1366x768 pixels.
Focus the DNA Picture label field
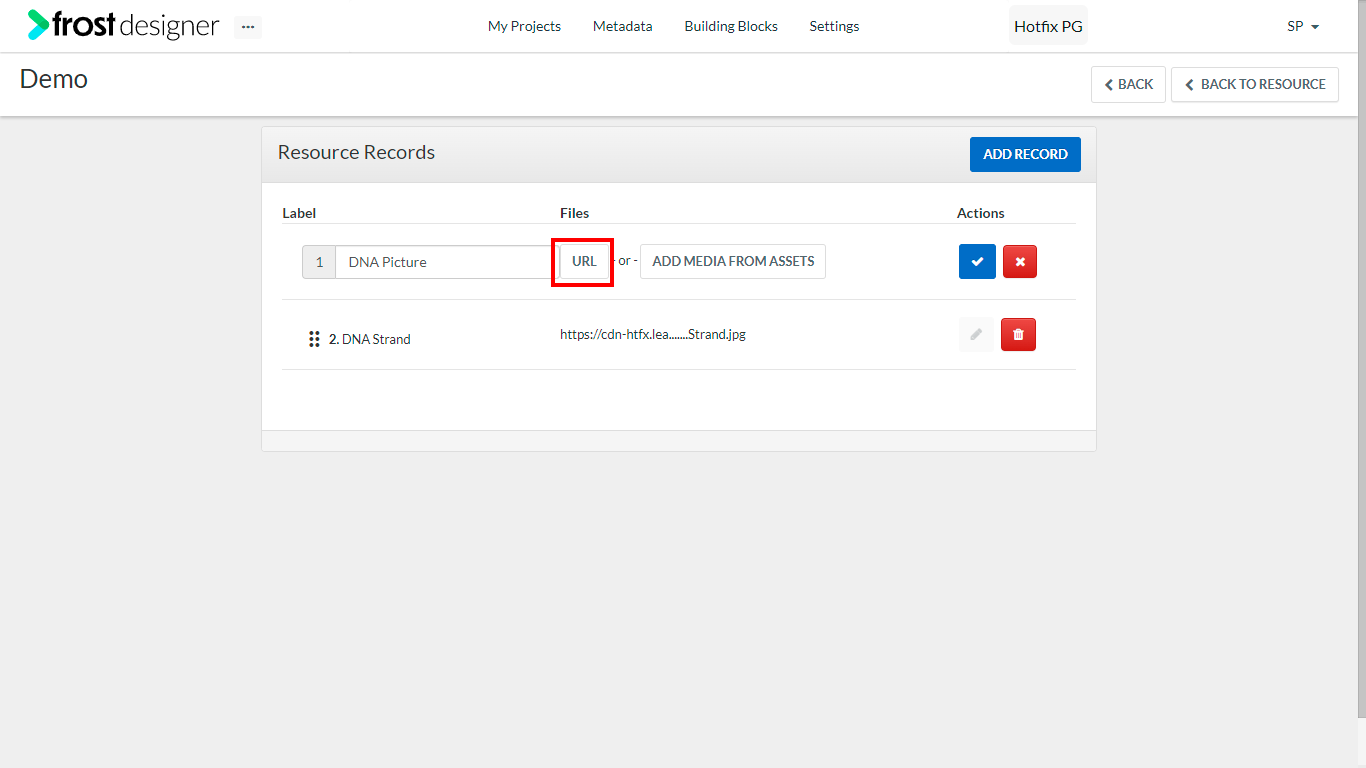pos(447,262)
